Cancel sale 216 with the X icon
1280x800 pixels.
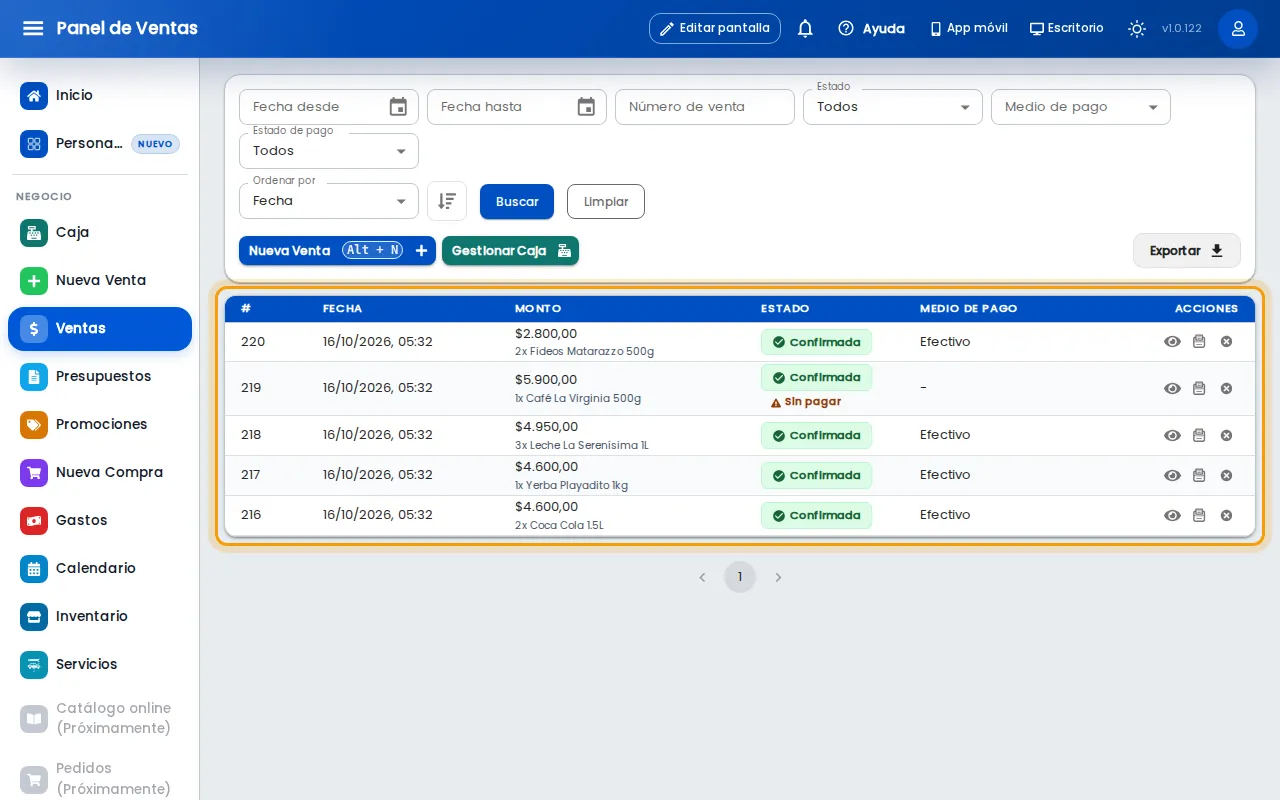1226,516
